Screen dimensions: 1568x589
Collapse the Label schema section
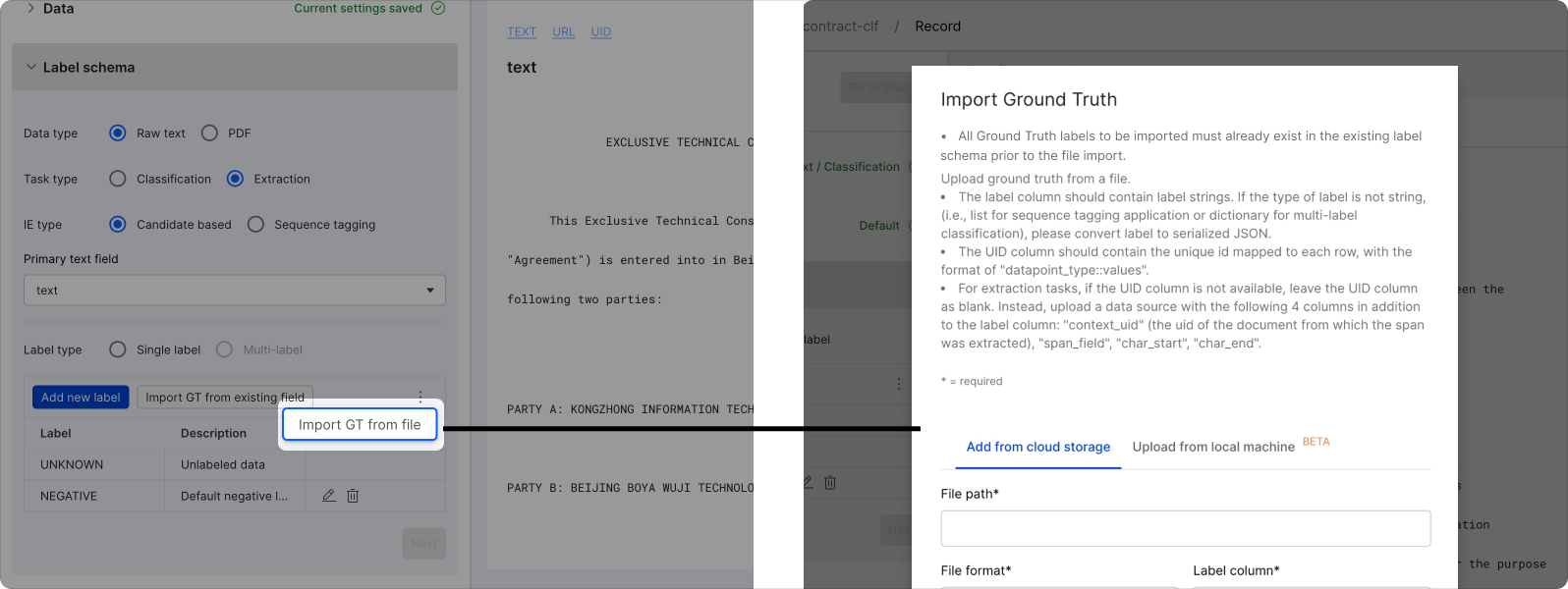[x=31, y=67]
